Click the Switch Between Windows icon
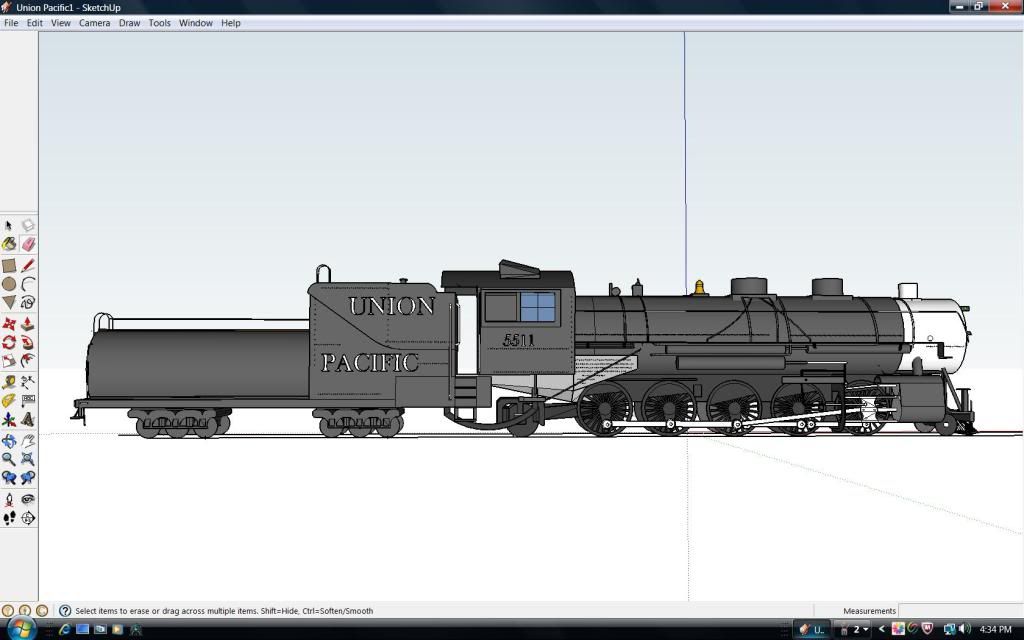 coord(100,630)
